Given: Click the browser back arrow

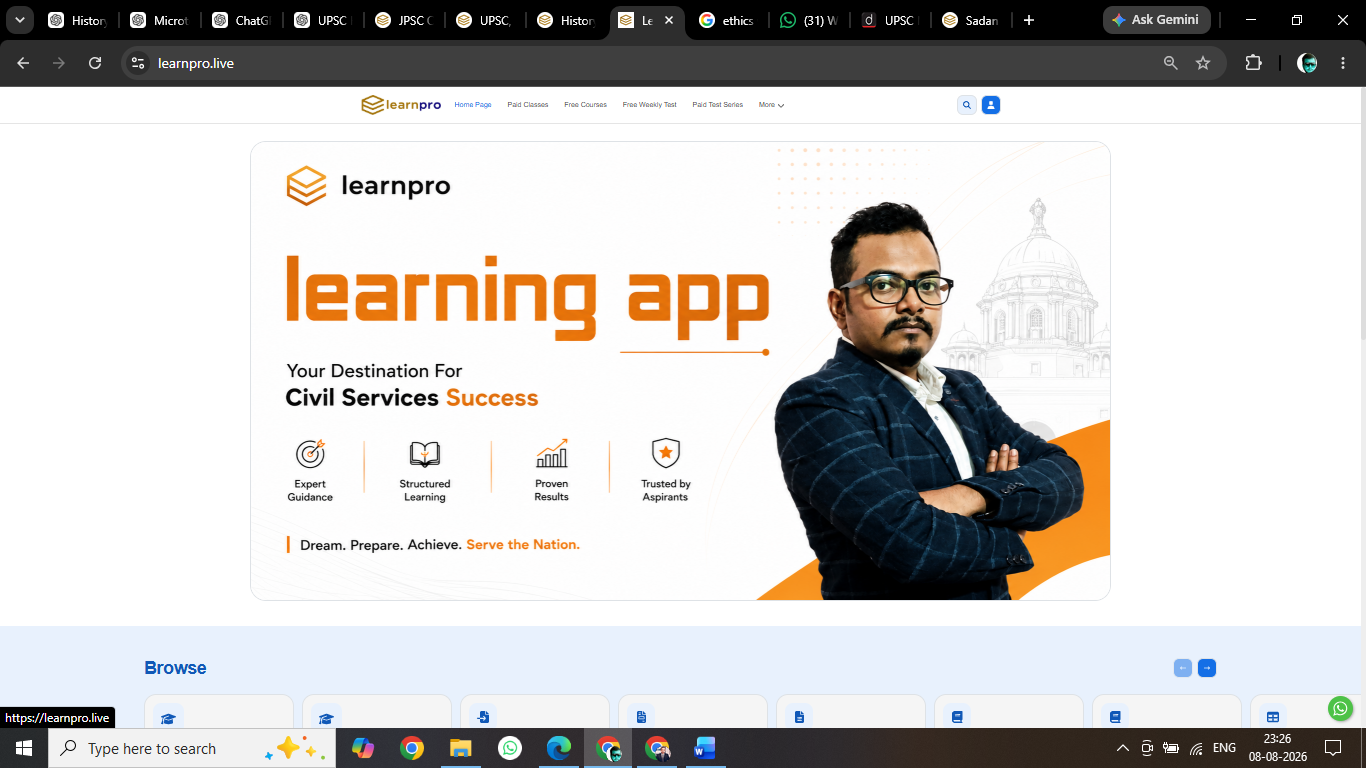Looking at the screenshot, I should pos(23,63).
